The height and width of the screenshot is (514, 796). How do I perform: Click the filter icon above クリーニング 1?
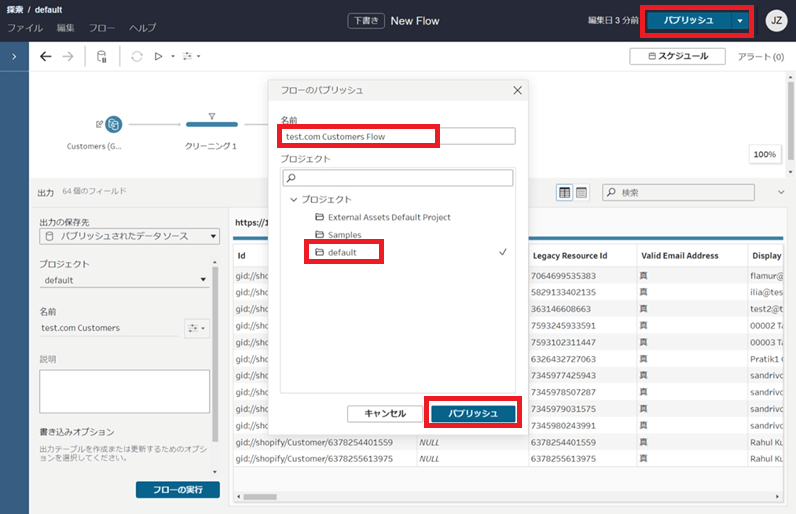(212, 116)
